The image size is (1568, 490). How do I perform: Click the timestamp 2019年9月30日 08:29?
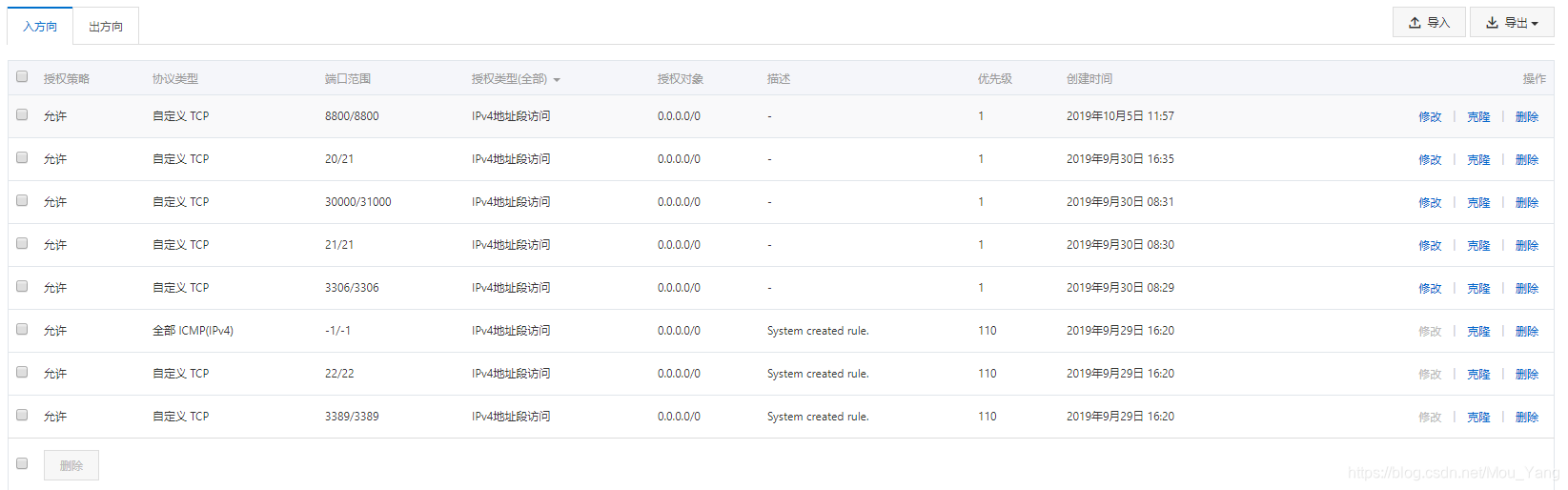click(x=1120, y=288)
